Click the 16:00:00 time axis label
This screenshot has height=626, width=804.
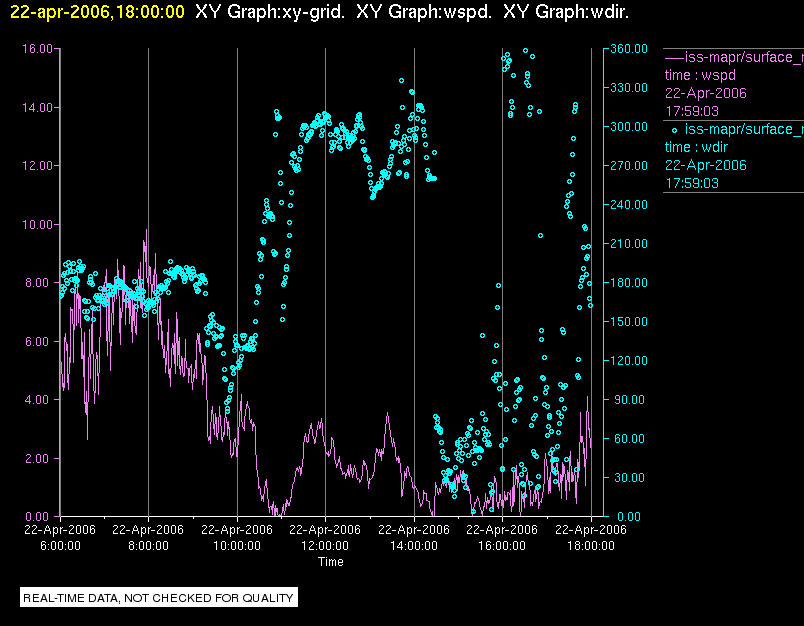click(502, 546)
